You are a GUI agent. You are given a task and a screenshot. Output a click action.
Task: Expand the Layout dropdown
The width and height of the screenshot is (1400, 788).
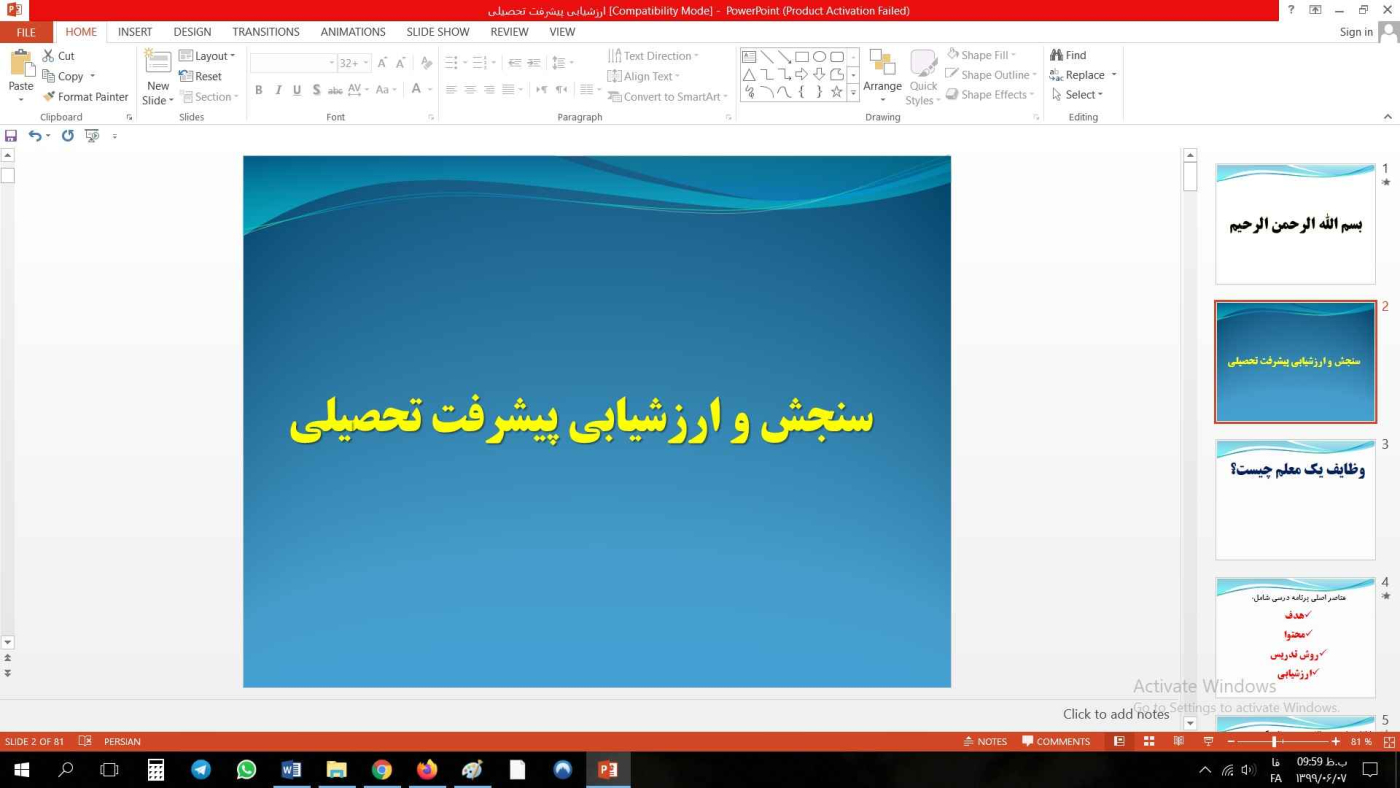pyautogui.click(x=207, y=56)
